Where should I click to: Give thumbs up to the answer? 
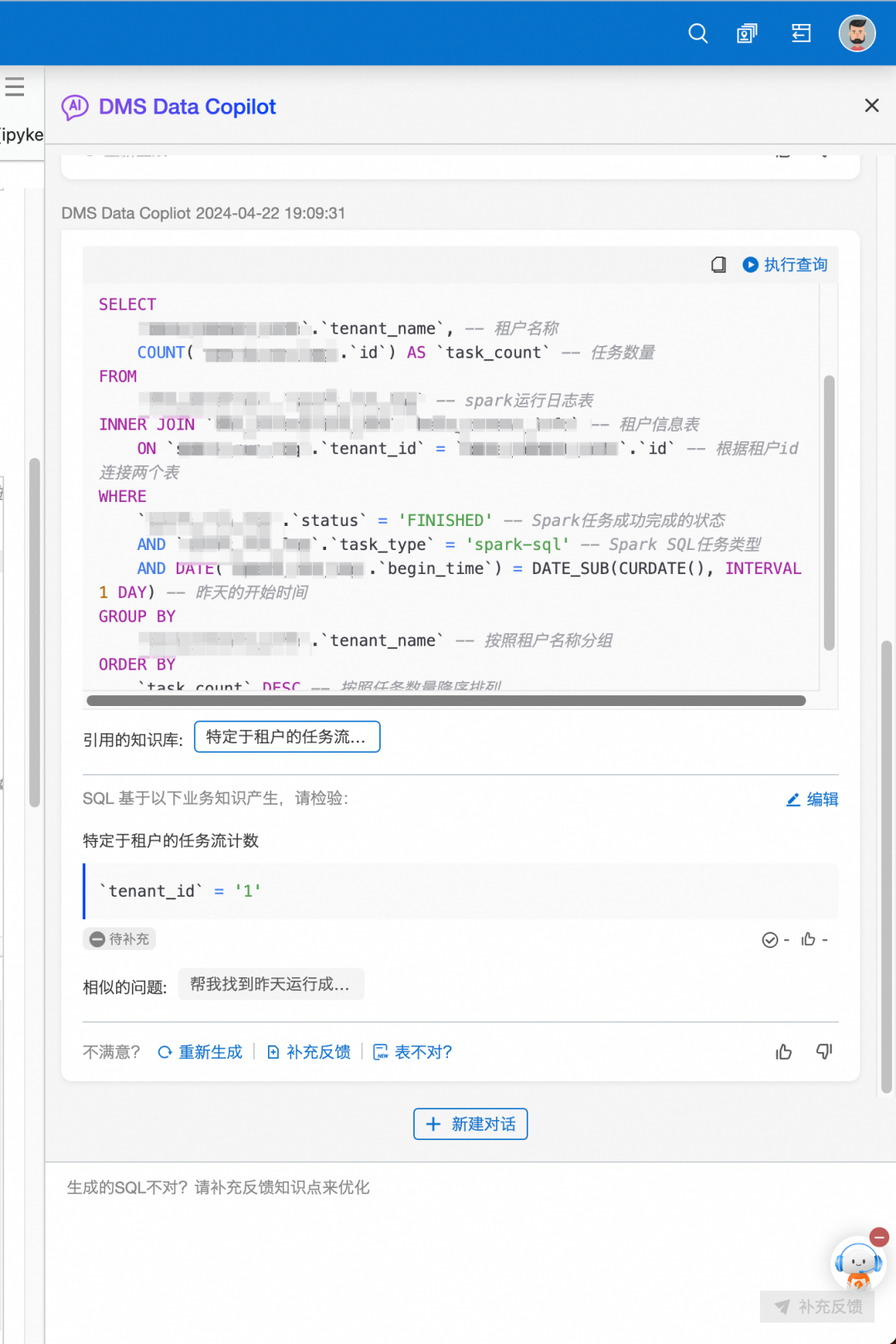pos(784,1052)
